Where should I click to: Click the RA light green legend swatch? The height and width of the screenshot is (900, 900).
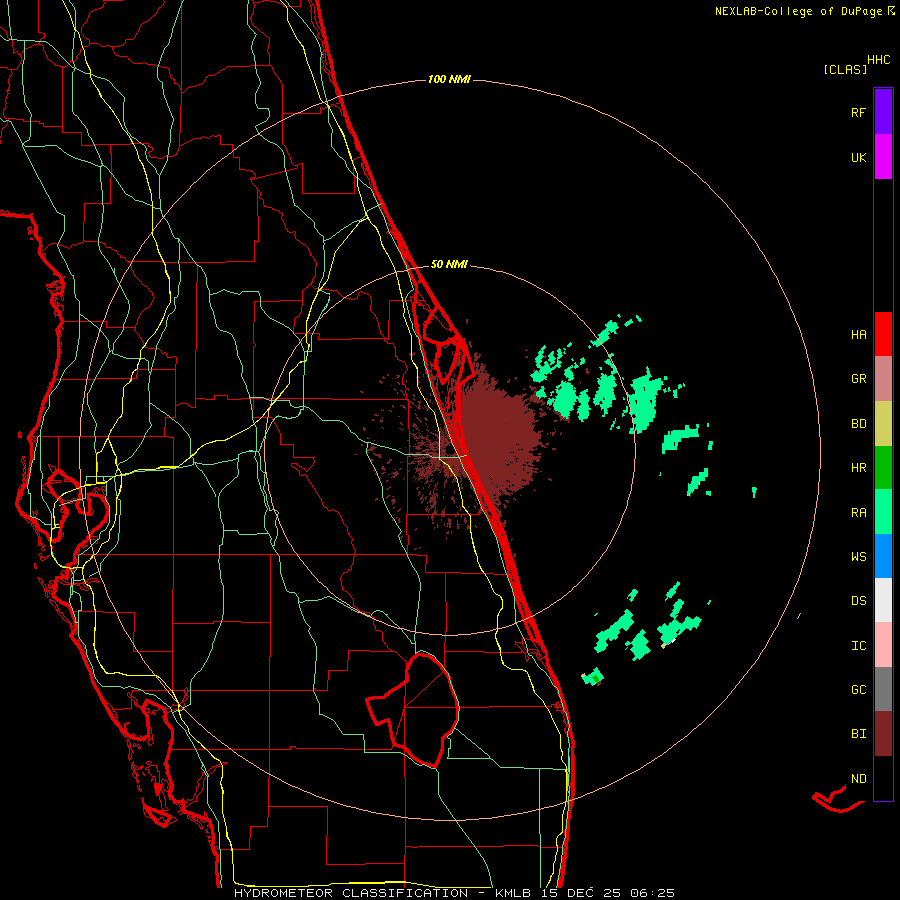(x=883, y=512)
